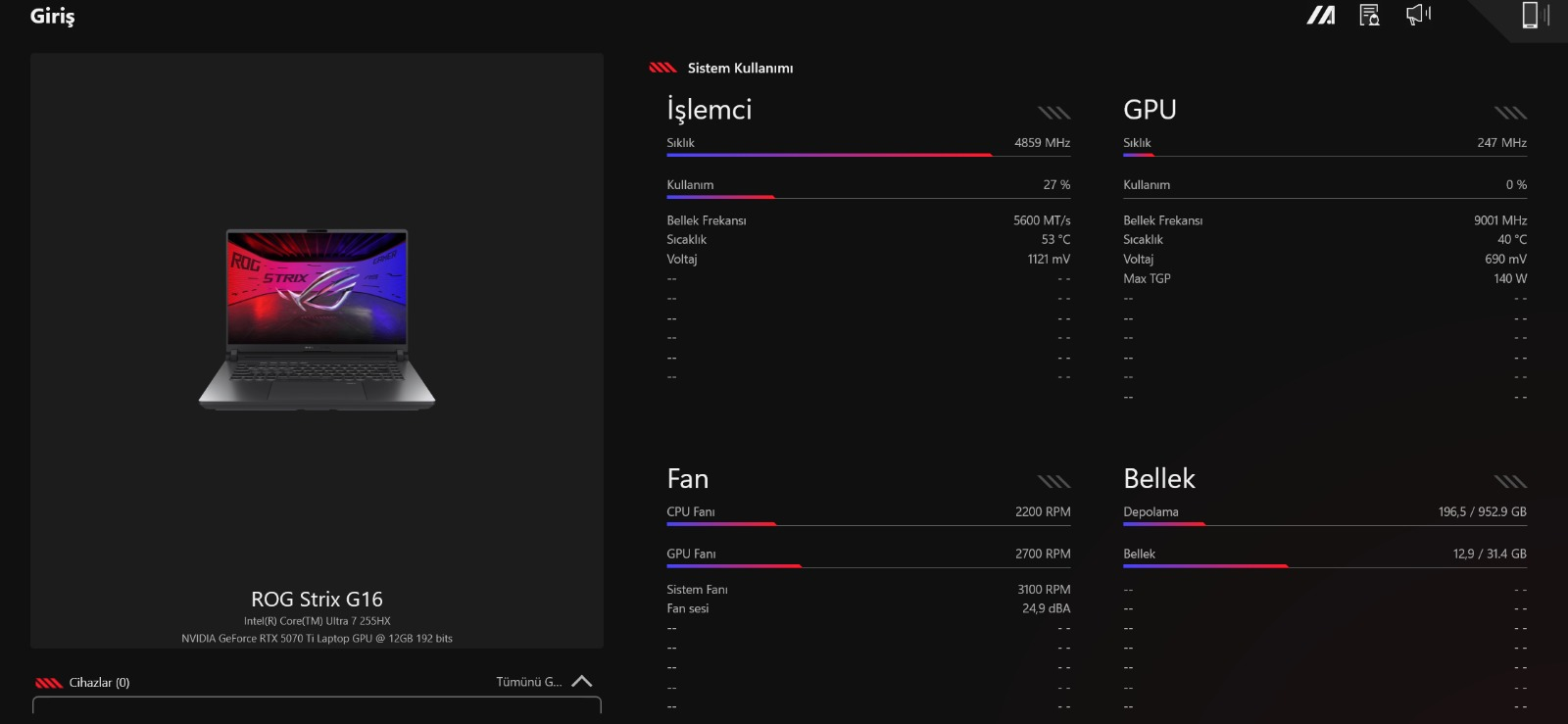Click the 0 % GPU usage value

pos(1516,184)
